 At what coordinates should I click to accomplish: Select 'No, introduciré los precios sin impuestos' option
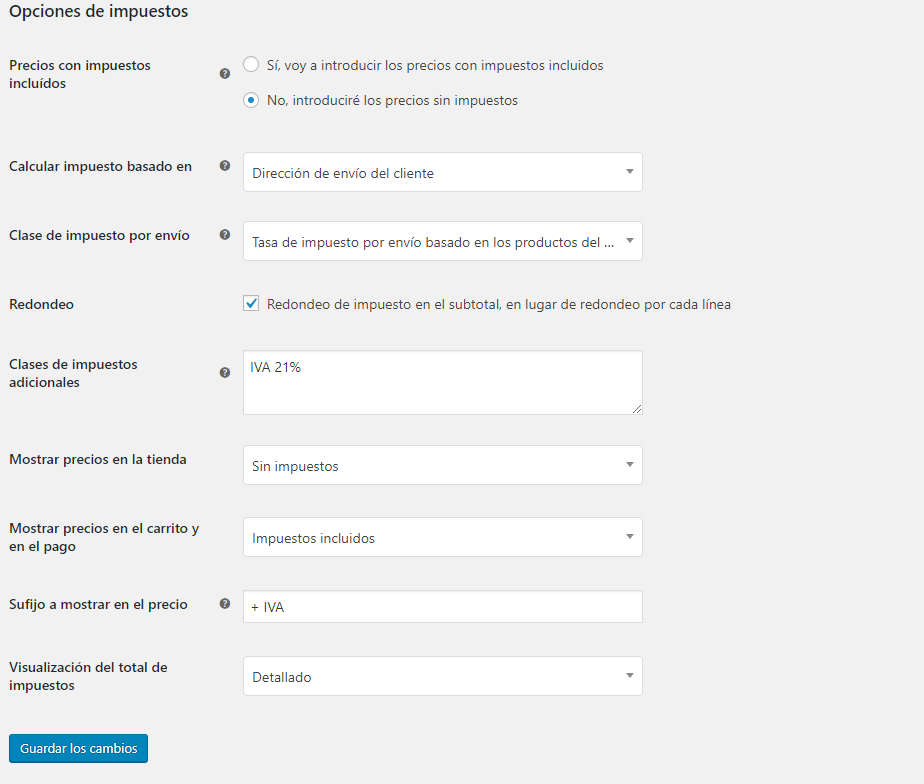click(251, 100)
